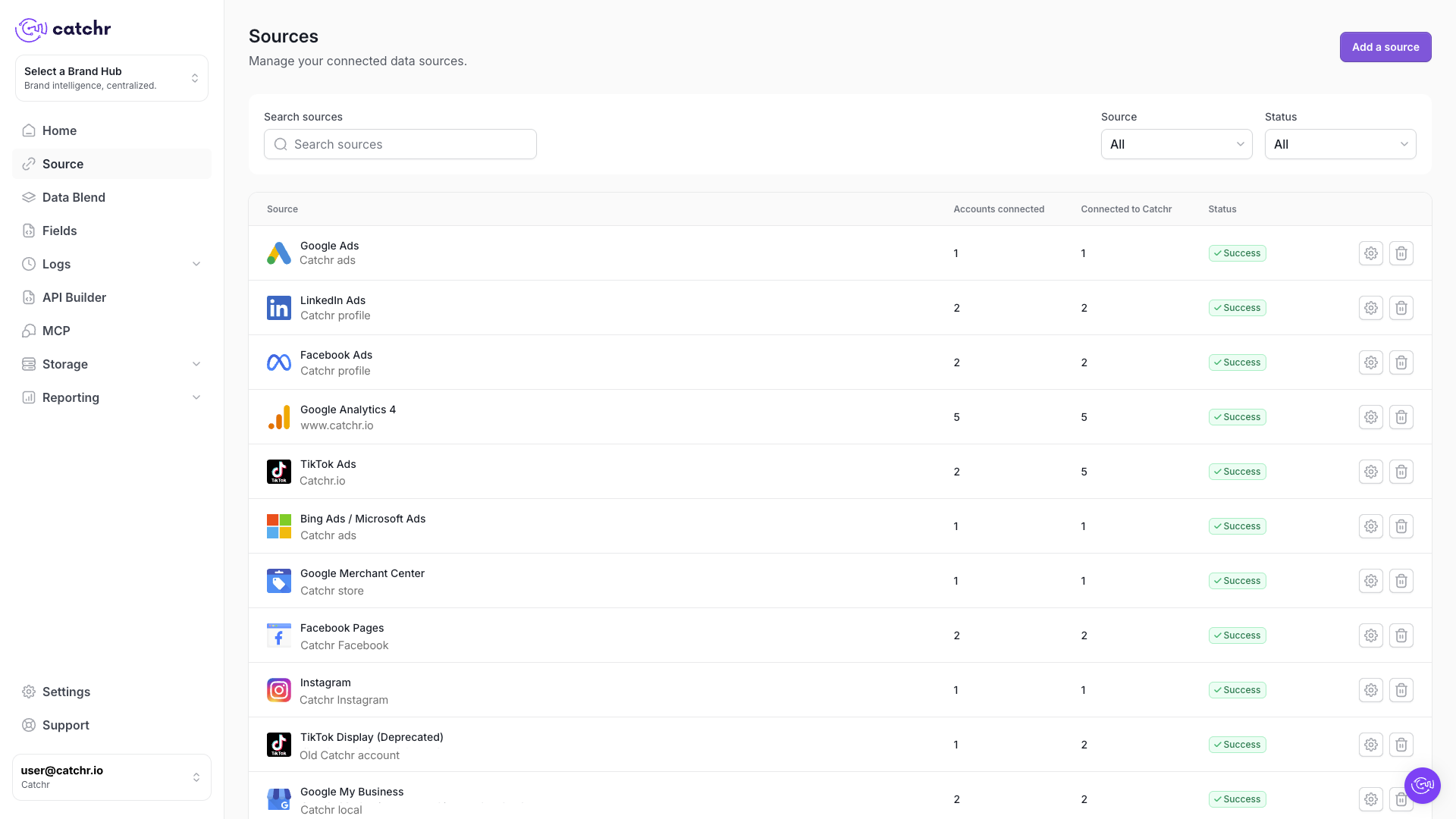Delete the TikTok Ads source

point(1401,472)
